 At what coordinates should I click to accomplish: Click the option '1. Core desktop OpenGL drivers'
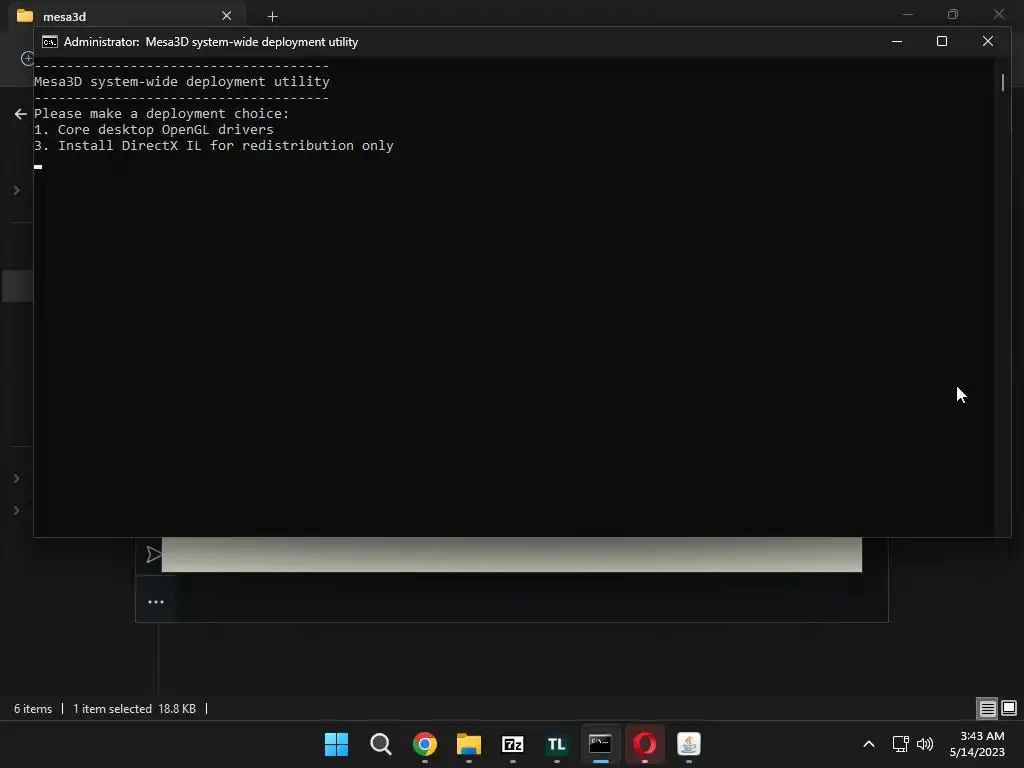[154, 130]
